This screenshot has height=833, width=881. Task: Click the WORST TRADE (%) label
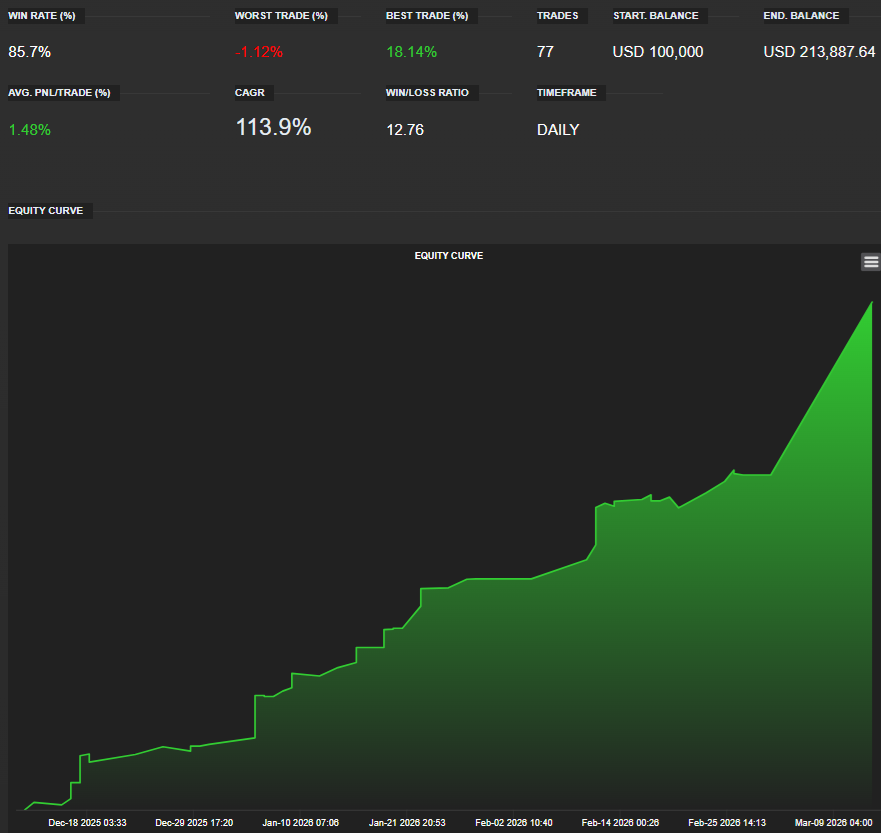coord(281,16)
